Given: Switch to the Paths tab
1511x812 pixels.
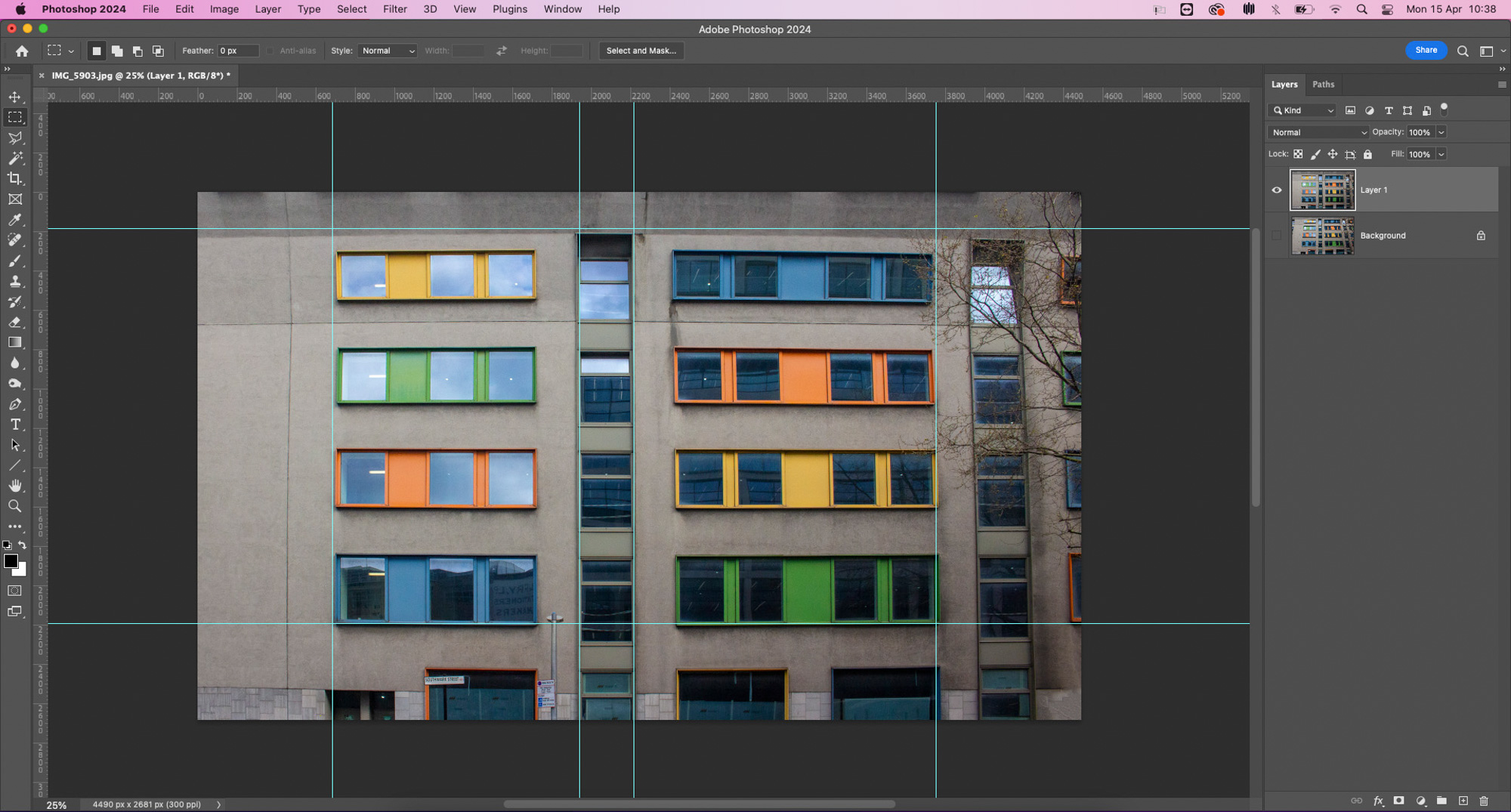Looking at the screenshot, I should click(1323, 85).
